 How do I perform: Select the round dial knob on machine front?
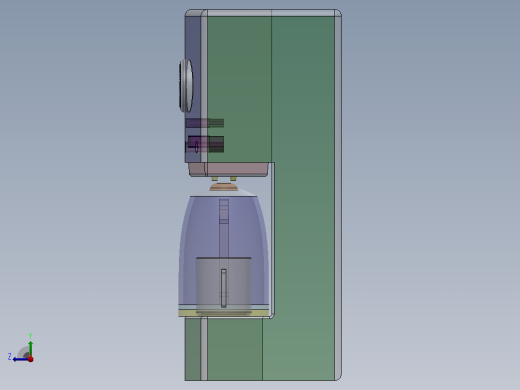(x=186, y=86)
